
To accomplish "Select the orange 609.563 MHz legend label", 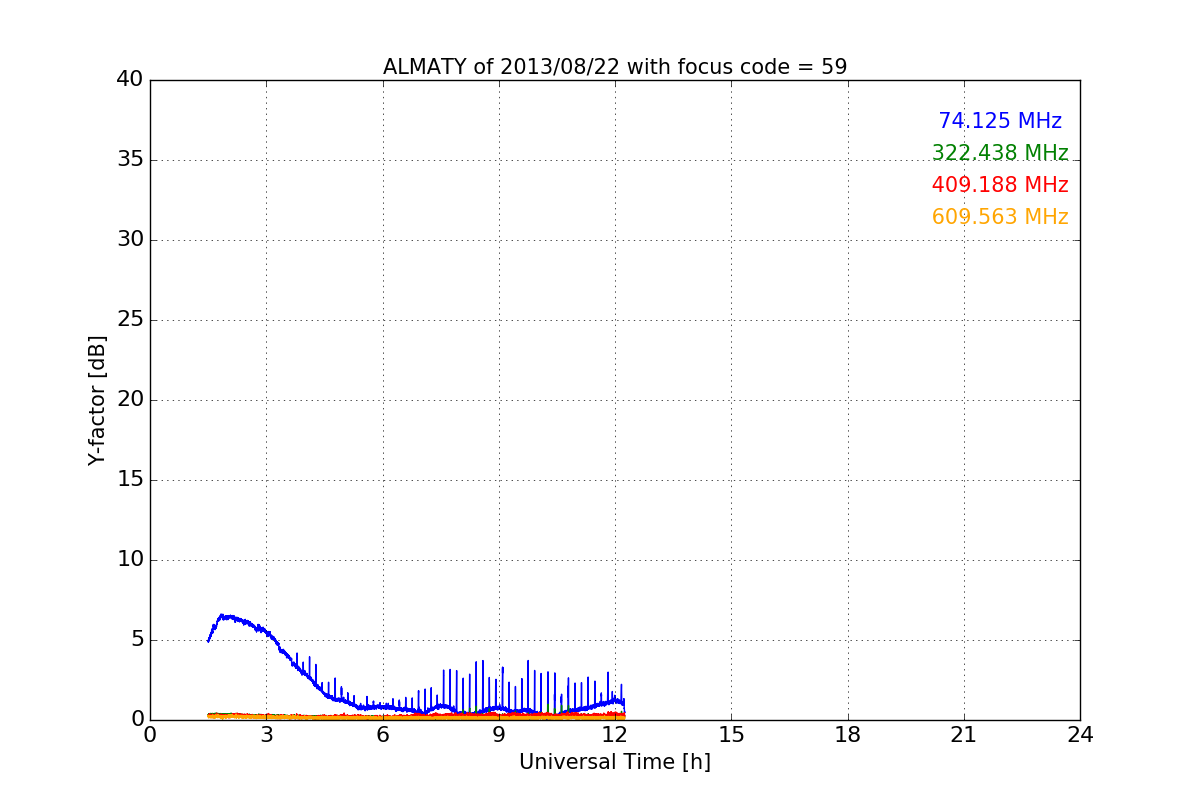I will pos(1000,217).
